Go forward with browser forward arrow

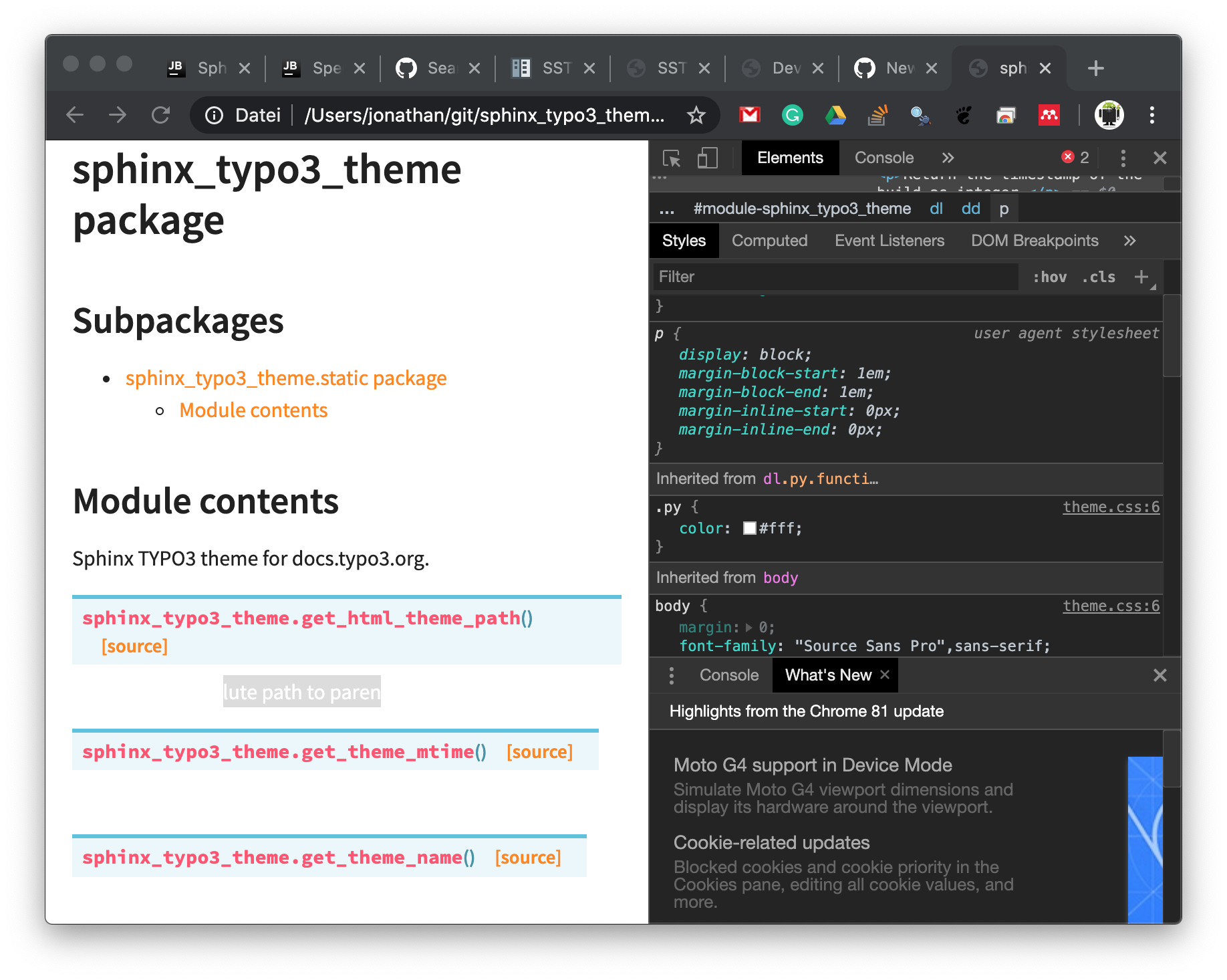click(118, 115)
